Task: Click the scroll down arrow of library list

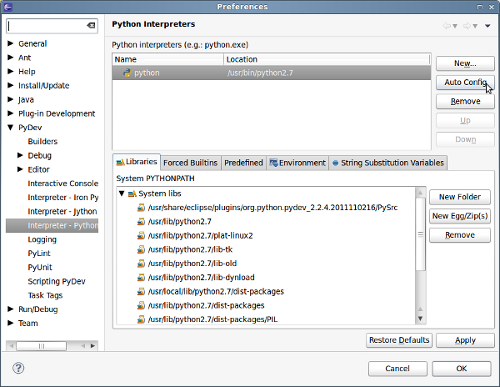Action: pos(421,319)
